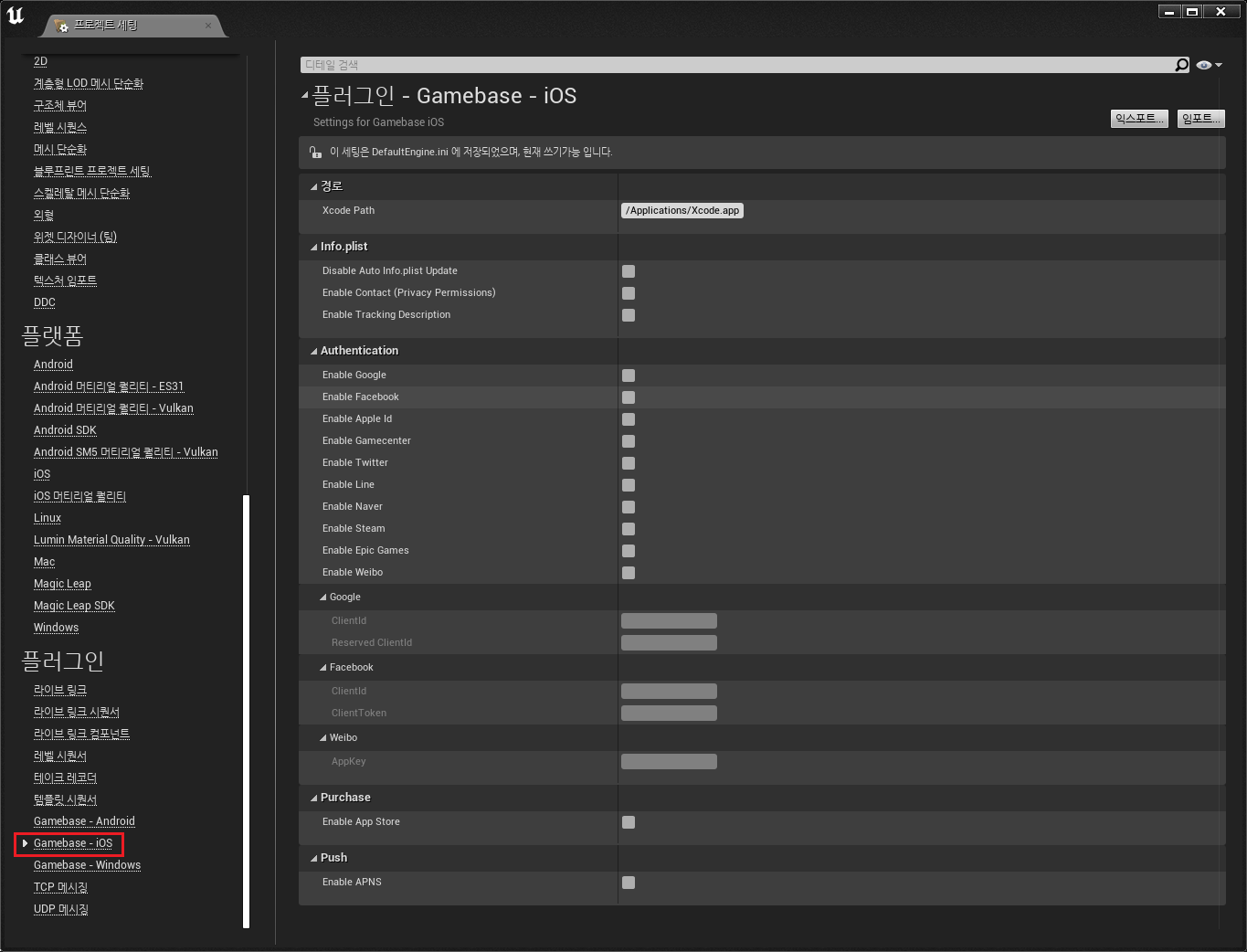Open Gamebase - Windows plugin settings

coord(87,865)
